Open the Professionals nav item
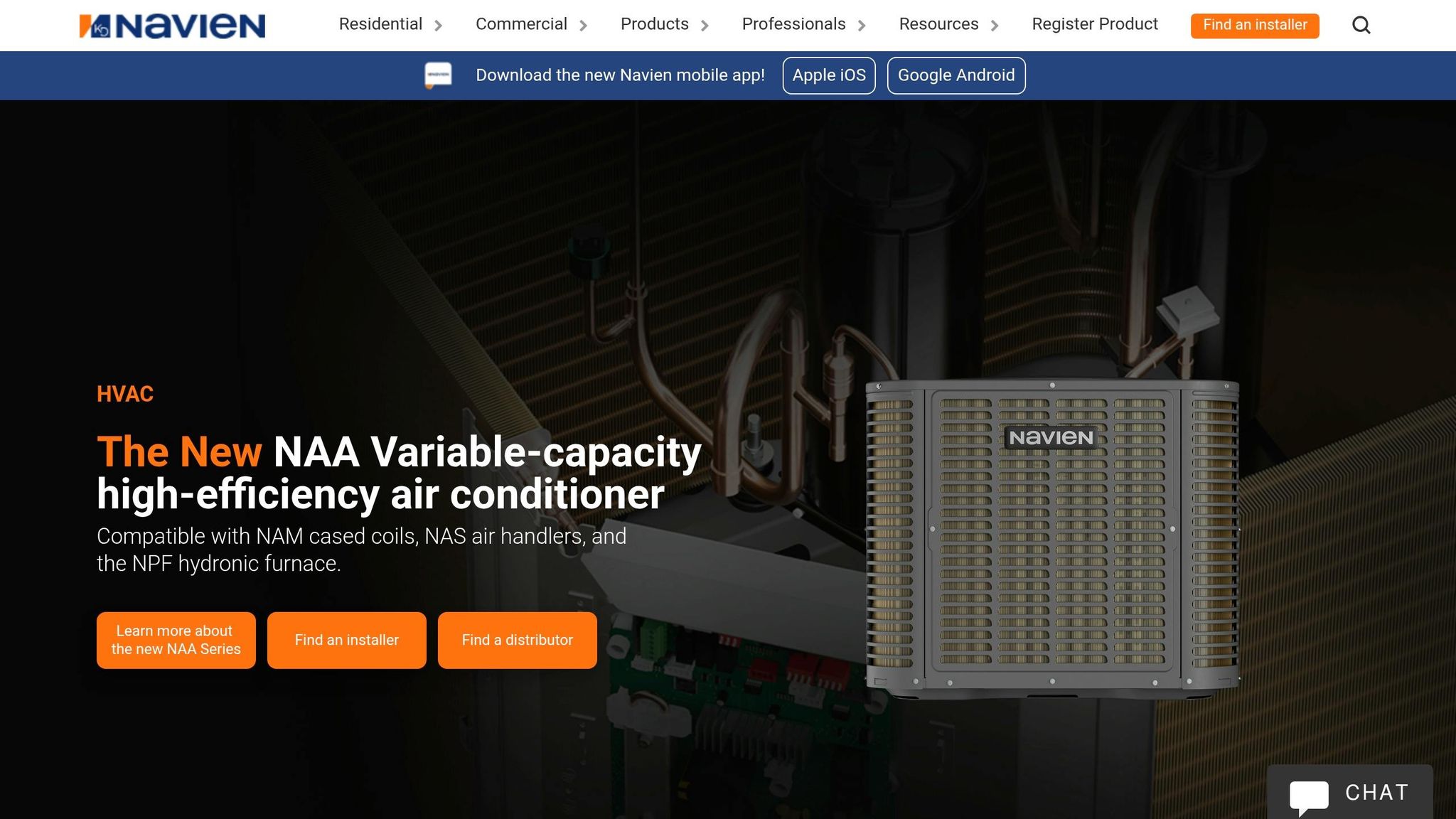Screen dimensions: 1456x819 point(794,24)
